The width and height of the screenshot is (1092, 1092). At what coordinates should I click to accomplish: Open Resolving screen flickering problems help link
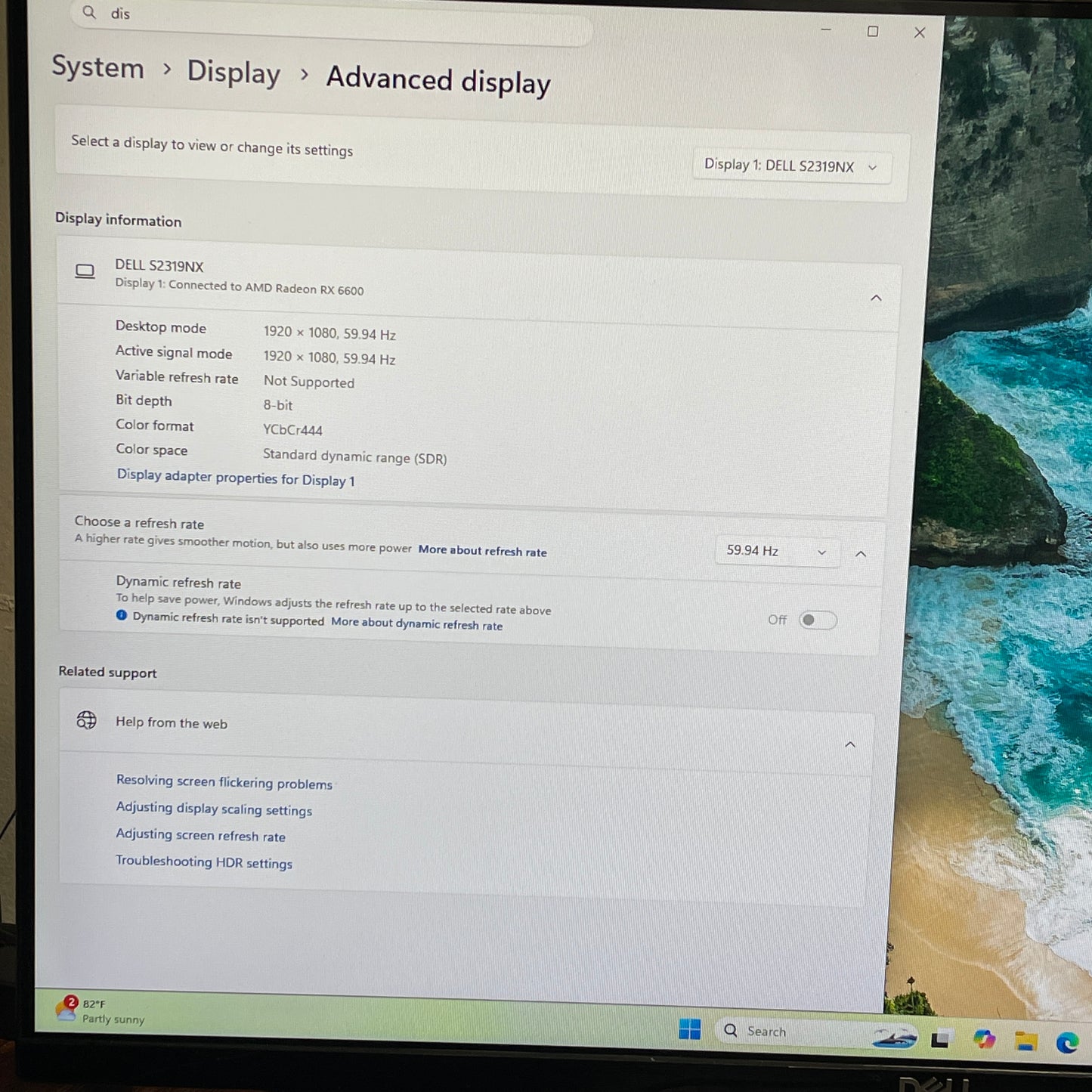[224, 782]
